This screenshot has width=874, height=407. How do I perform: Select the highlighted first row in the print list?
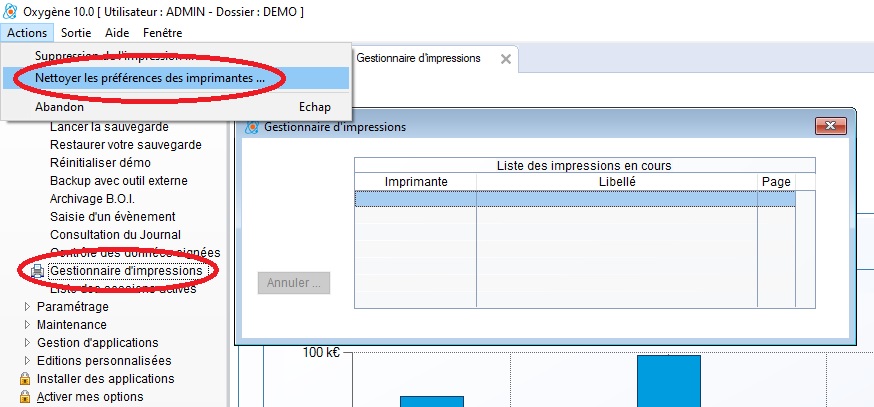pos(575,199)
